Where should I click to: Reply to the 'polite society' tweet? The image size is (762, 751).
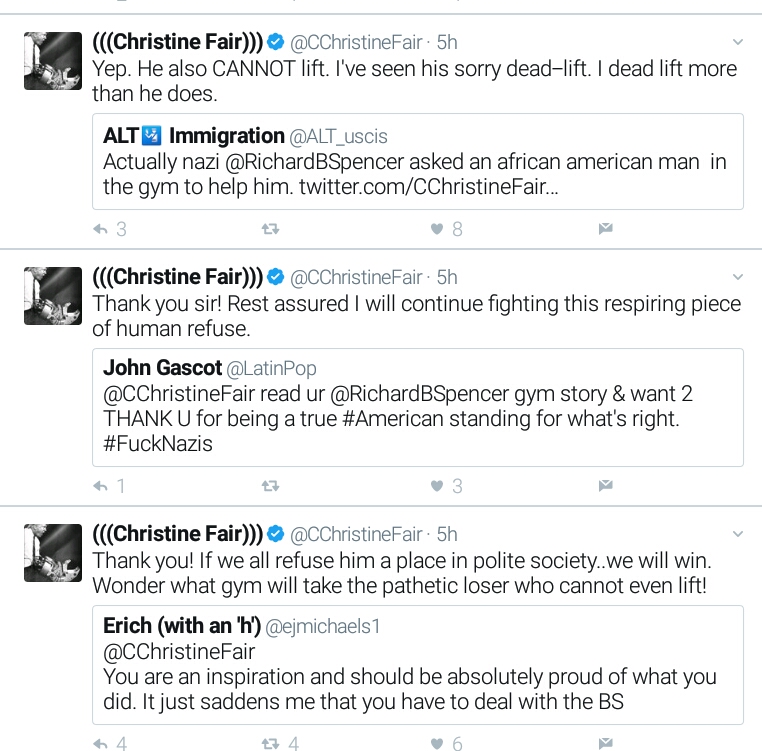101,744
